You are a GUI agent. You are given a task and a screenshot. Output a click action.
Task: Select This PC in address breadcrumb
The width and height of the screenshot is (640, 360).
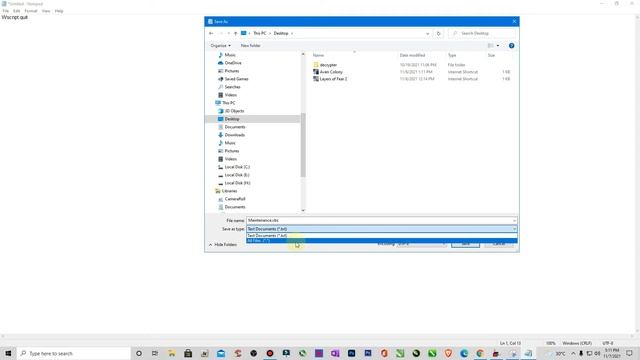[260, 33]
